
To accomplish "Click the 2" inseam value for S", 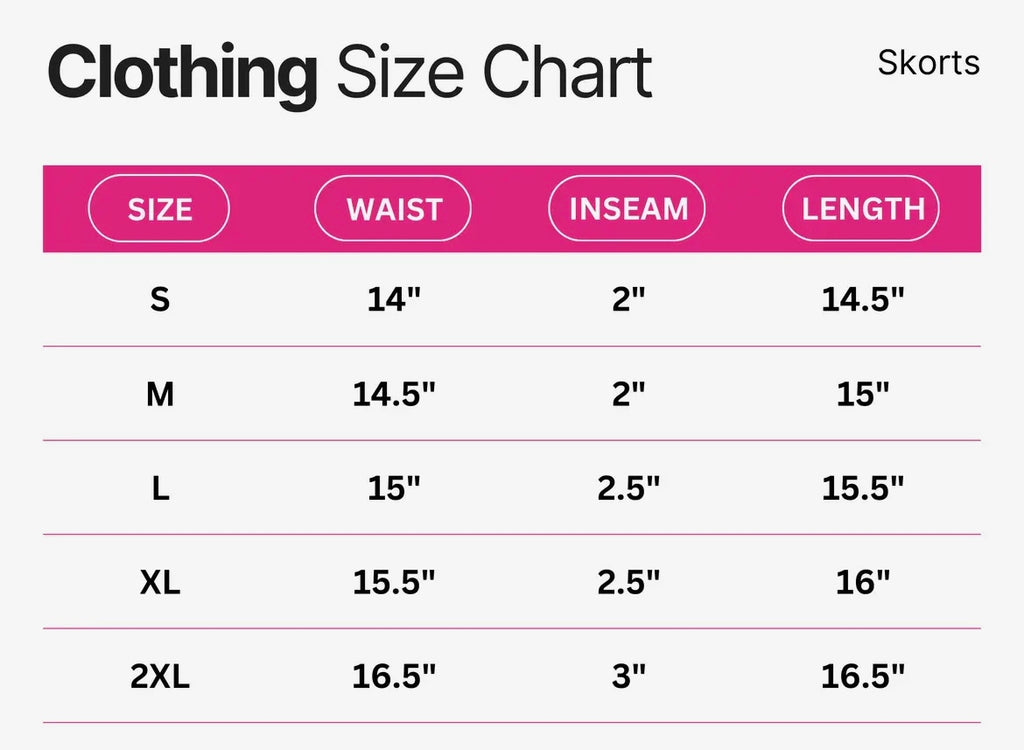I will point(628,300).
